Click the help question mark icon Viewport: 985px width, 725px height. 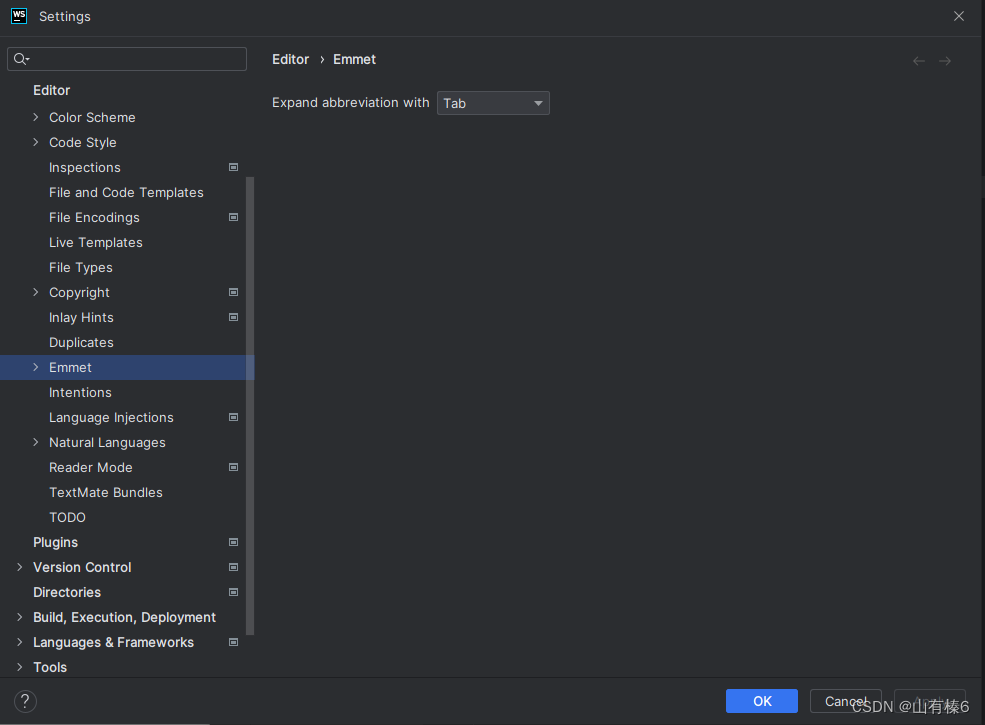point(24,701)
